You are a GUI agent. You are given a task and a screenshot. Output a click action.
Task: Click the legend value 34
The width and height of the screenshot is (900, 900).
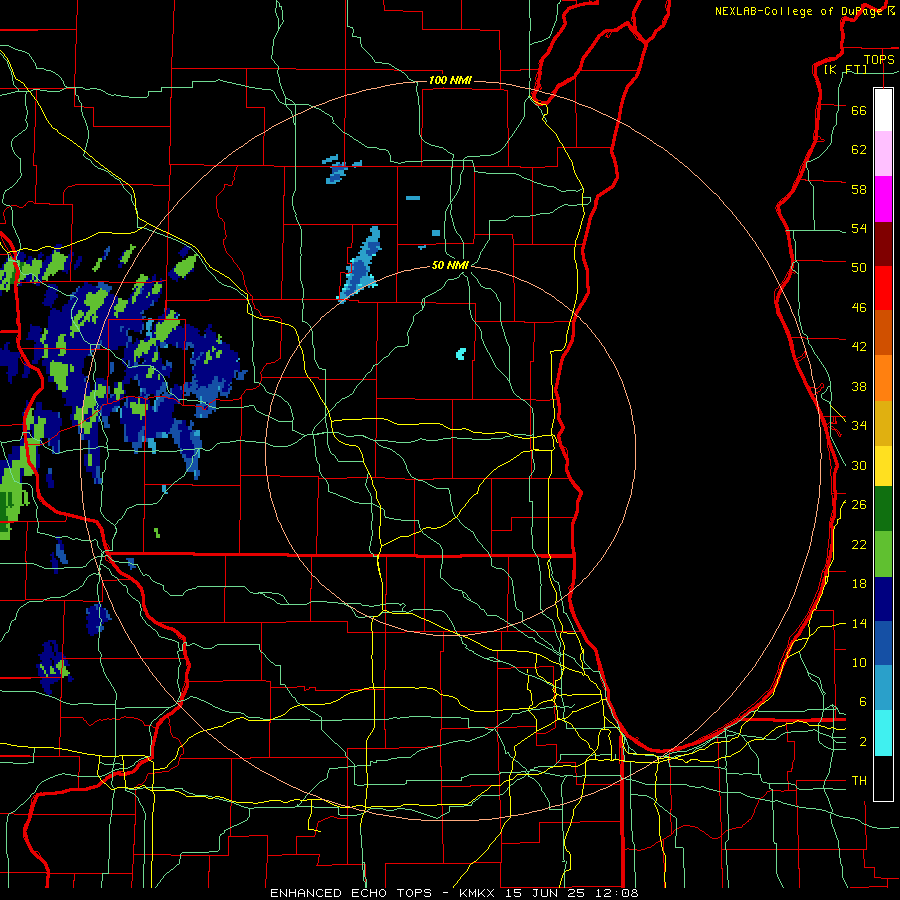click(859, 426)
